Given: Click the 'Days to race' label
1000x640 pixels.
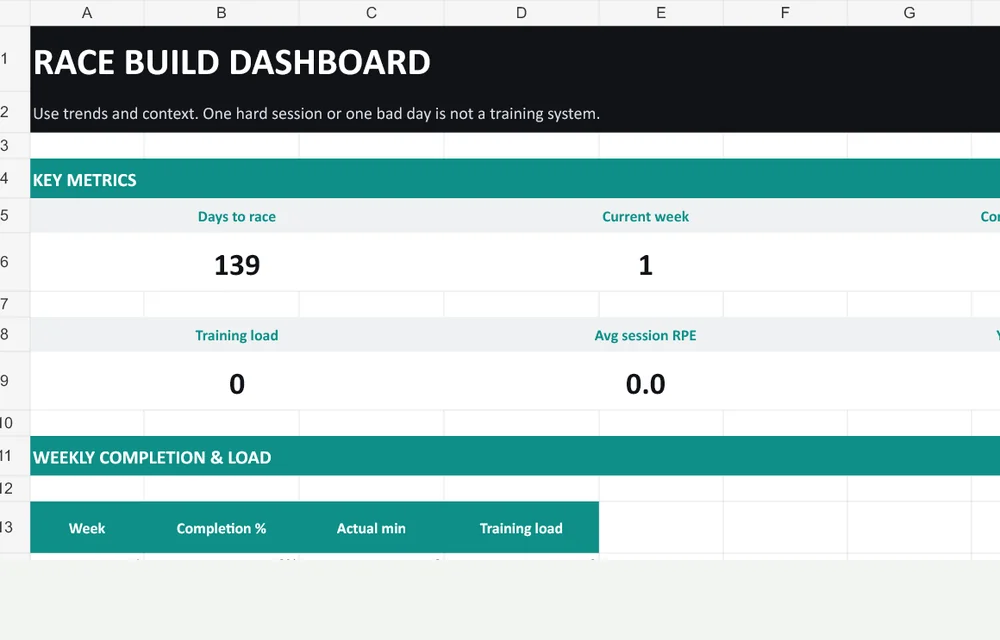Looking at the screenshot, I should point(237,217).
